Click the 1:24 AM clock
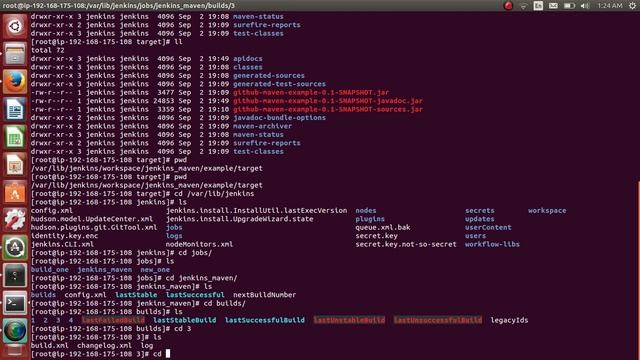 [610, 6]
